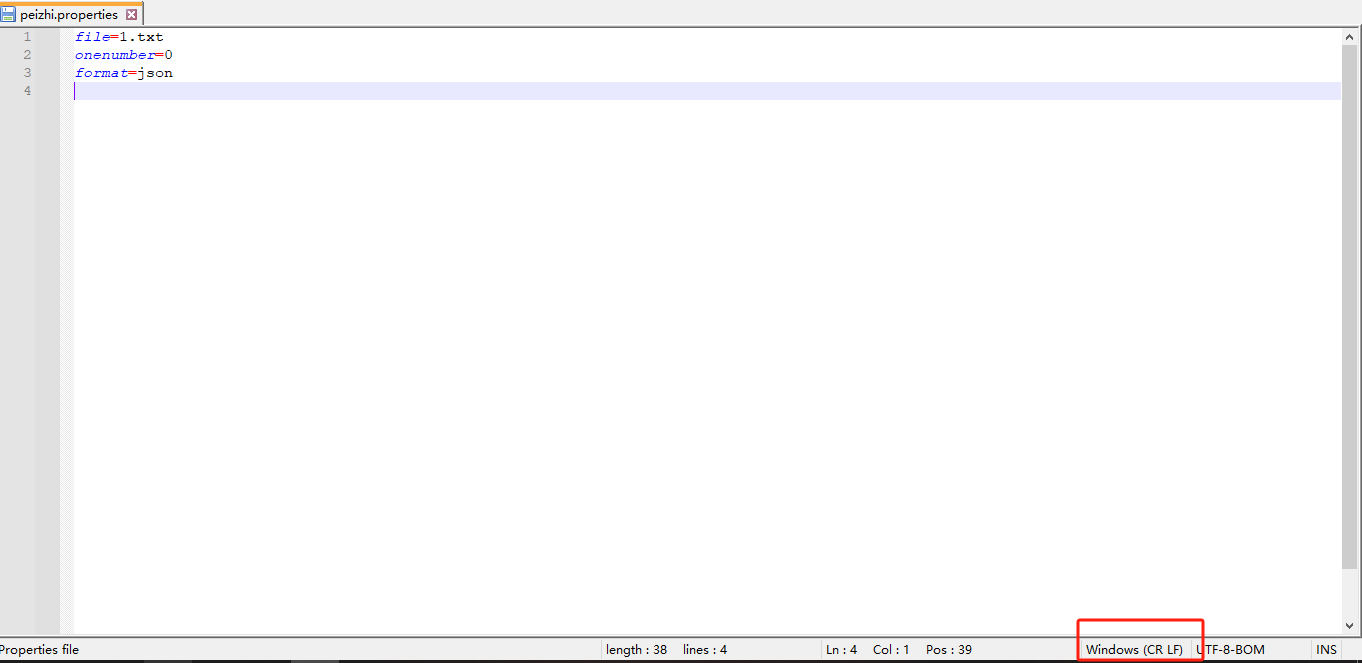Screen dimensions: 1362x663
Task: Click the 'format' key on line 3
Action: point(101,73)
